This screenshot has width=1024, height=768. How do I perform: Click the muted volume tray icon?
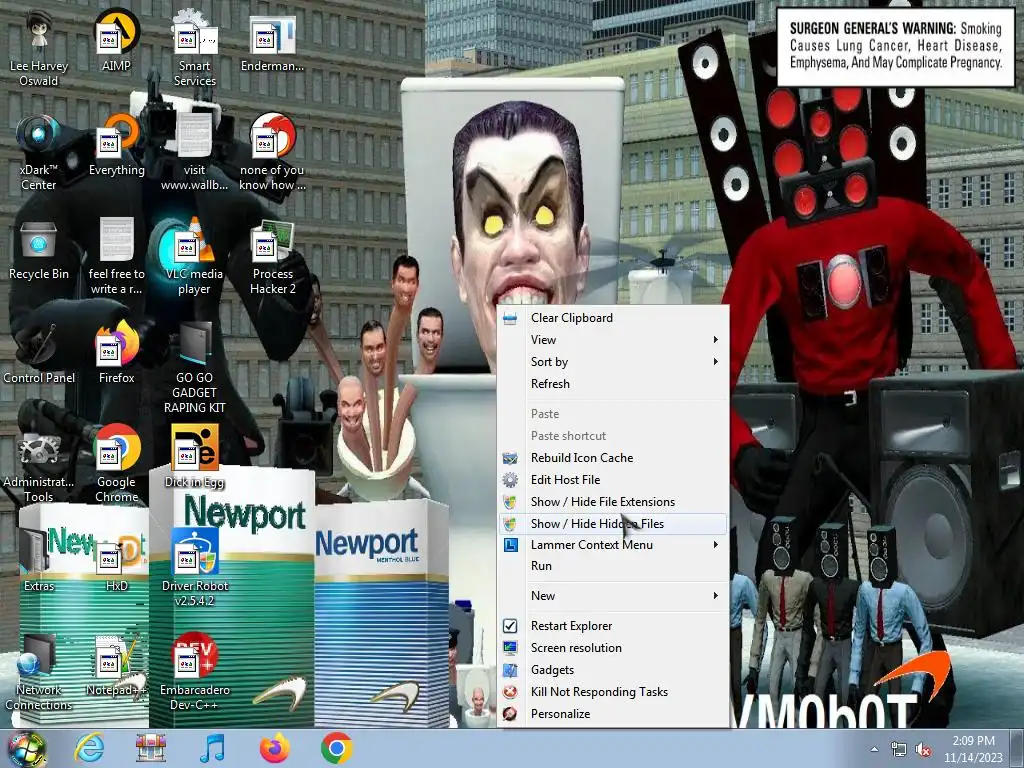pyautogui.click(x=923, y=750)
